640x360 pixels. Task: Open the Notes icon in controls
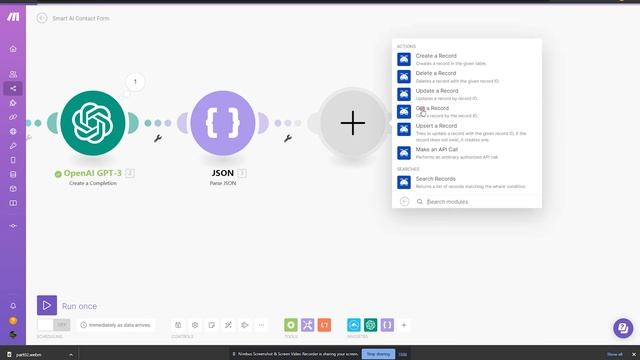[x=211, y=325]
